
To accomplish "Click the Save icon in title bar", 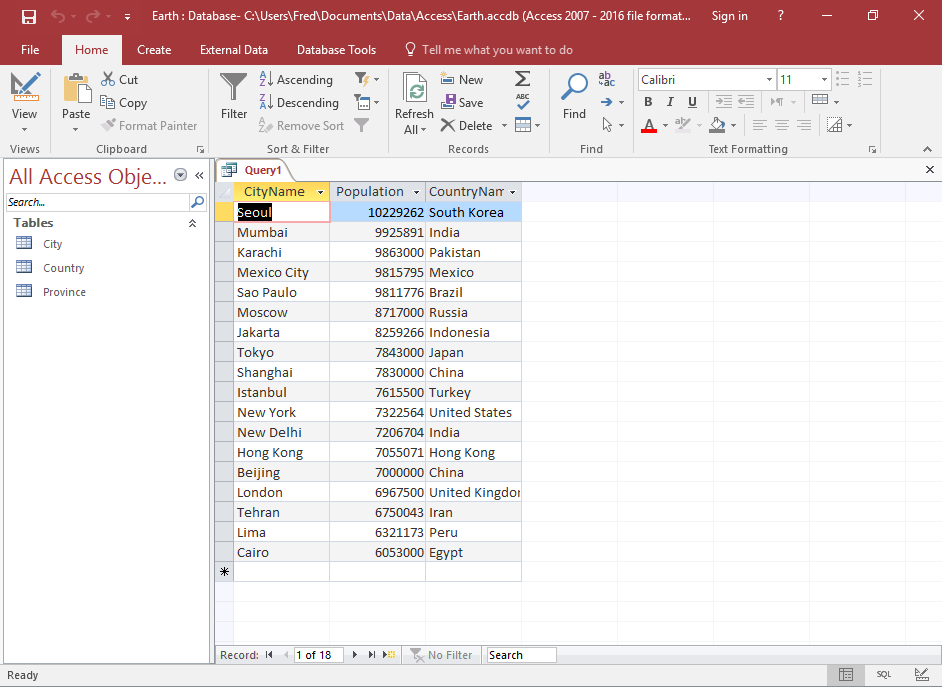I will (x=29, y=16).
